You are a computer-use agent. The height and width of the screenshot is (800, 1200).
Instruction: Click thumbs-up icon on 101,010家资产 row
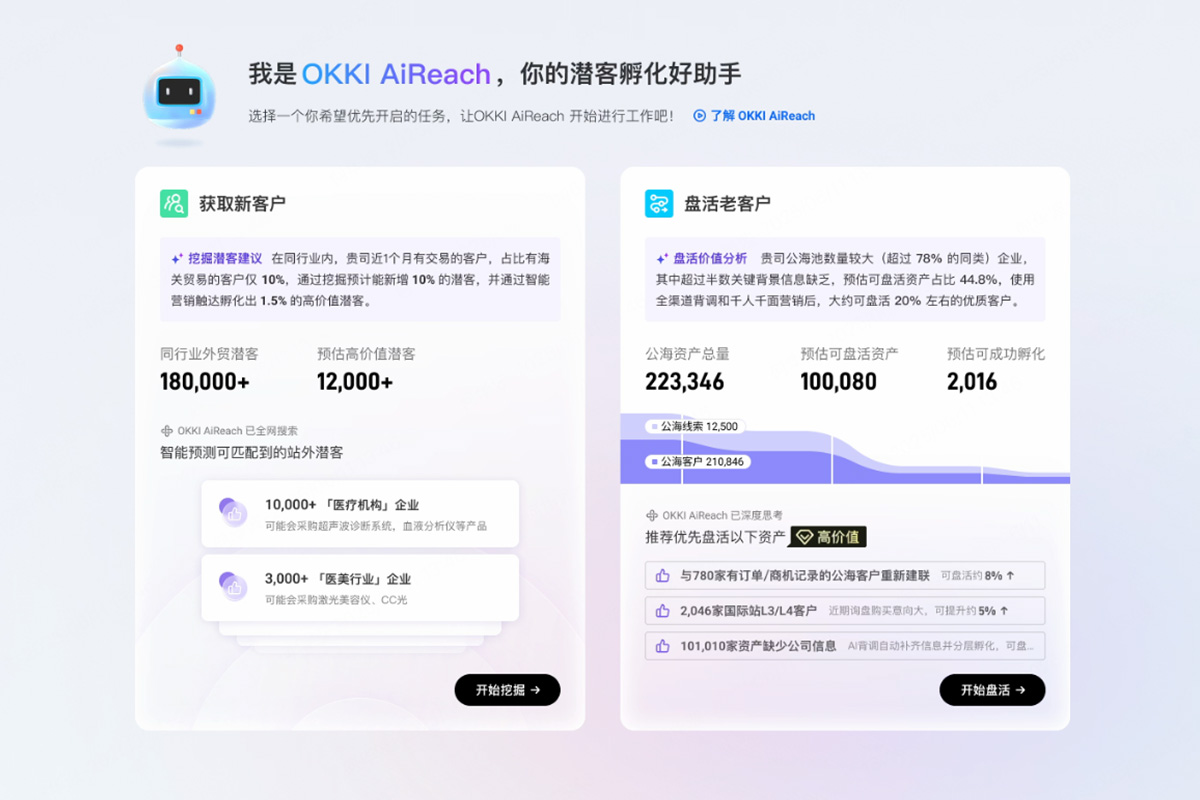[662, 646]
